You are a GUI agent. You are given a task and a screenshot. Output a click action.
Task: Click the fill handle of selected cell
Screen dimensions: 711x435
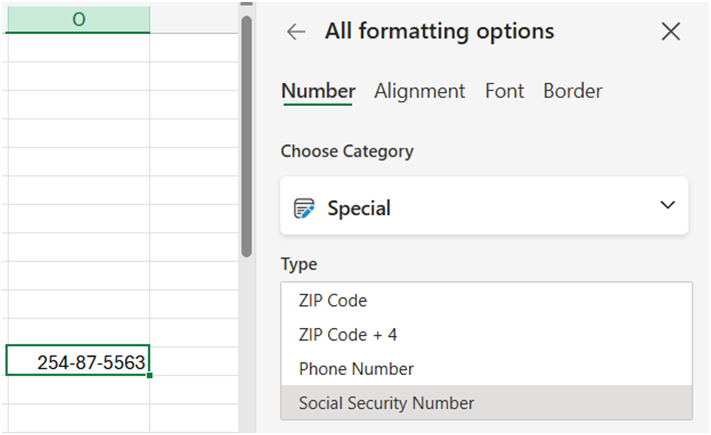pyautogui.click(x=150, y=376)
